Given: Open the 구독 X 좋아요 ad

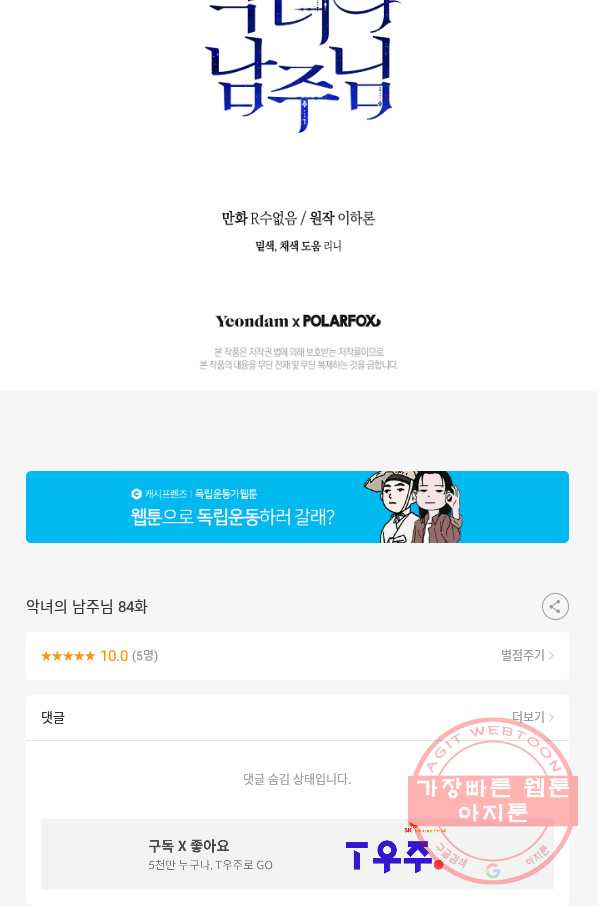Looking at the screenshot, I should point(297,854).
